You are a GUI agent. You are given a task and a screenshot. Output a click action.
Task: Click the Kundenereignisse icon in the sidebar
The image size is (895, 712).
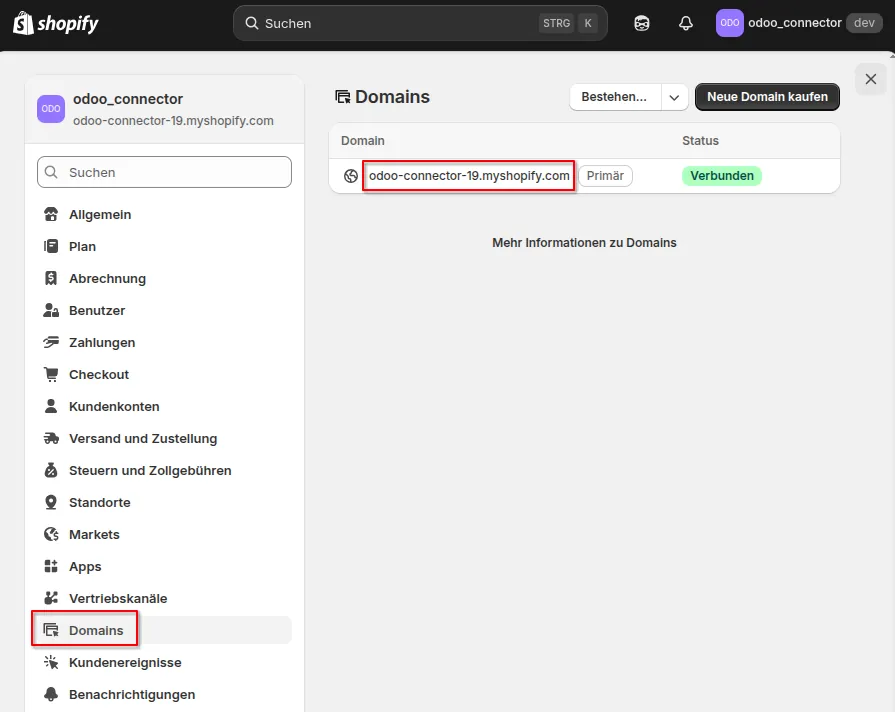51,662
